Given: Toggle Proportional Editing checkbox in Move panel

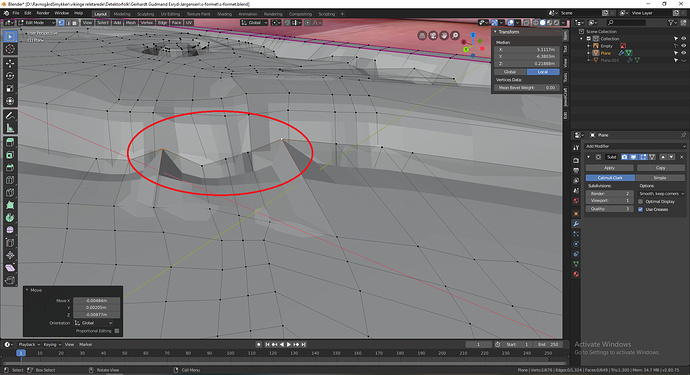Looking at the screenshot, I should point(117,331).
